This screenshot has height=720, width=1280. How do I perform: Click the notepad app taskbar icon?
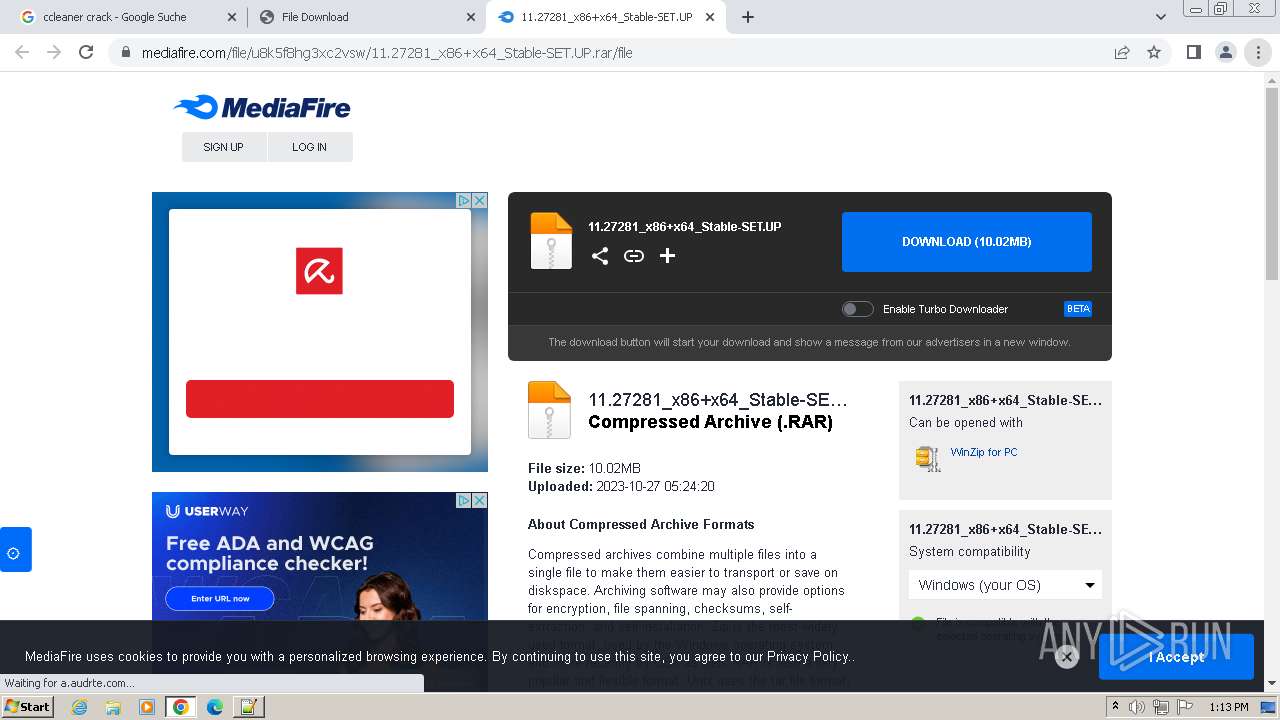point(248,707)
